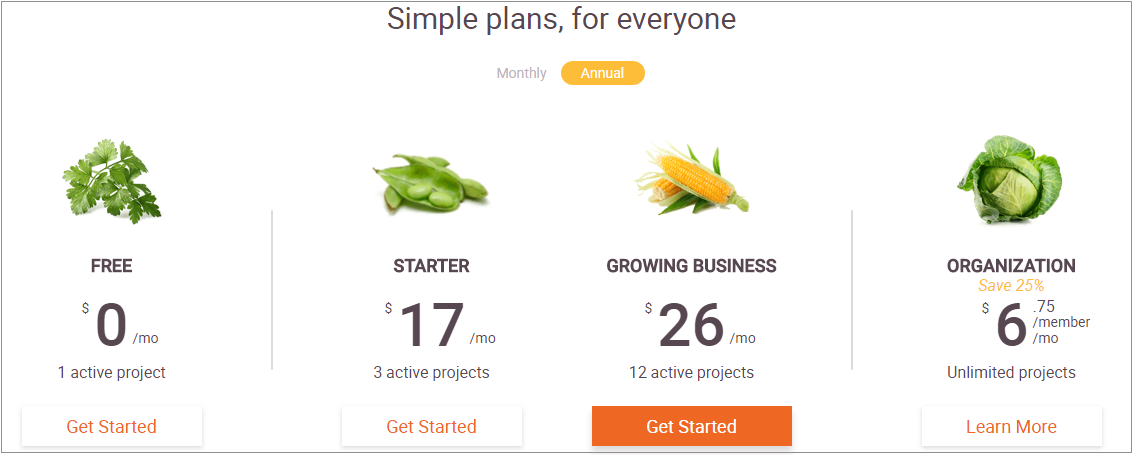Screen dimensions: 1133x455
Task: Click the $17 per month price
Action: point(440,325)
